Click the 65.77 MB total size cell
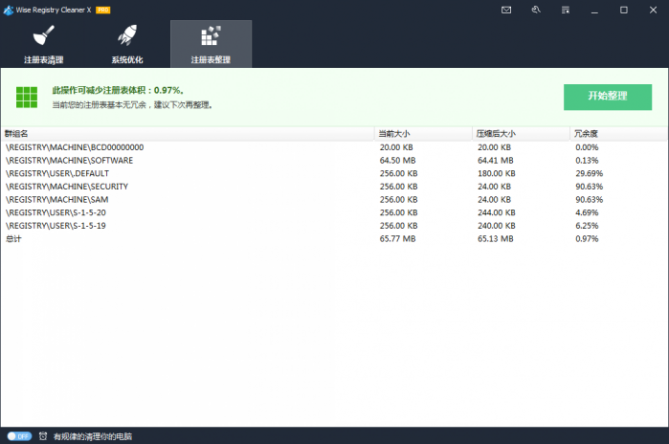The image size is (669, 444). click(398, 238)
